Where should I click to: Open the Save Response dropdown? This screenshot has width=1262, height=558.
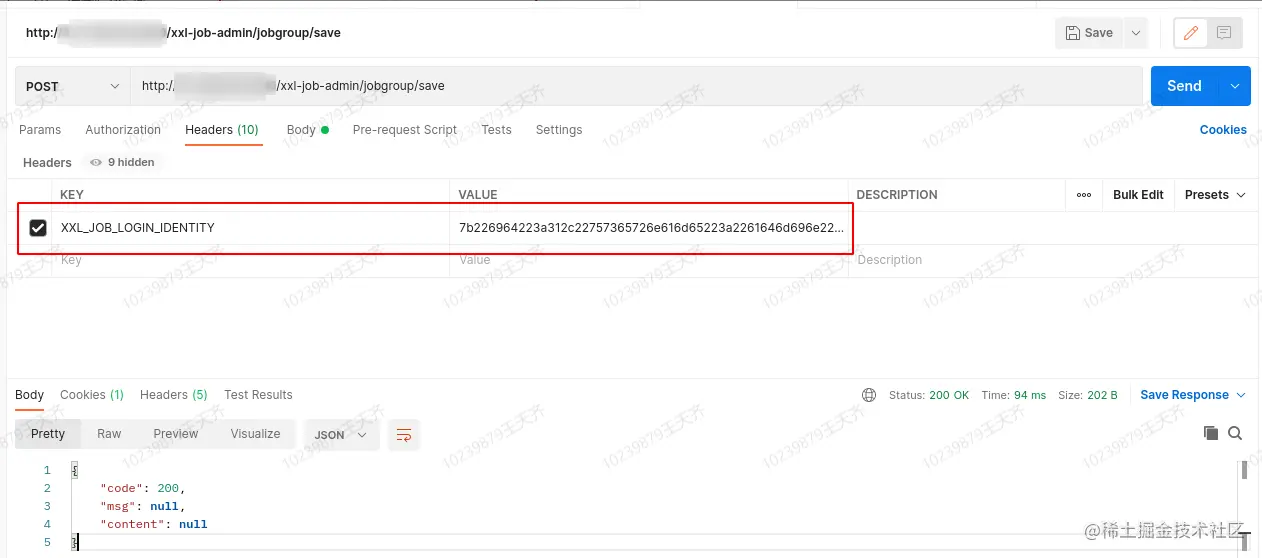click(x=1193, y=395)
